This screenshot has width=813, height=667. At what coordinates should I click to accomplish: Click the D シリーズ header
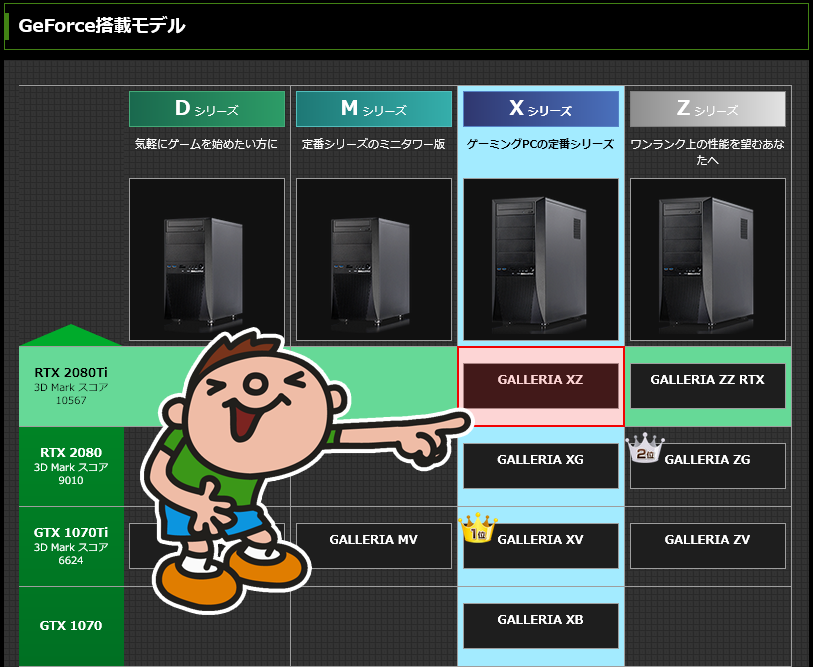tap(207, 109)
